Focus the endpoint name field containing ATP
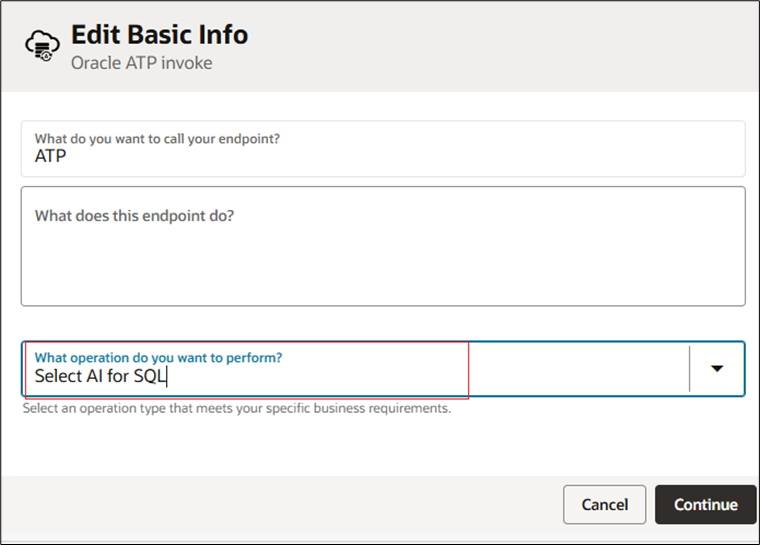Image resolution: width=760 pixels, height=545 pixels. (x=382, y=157)
